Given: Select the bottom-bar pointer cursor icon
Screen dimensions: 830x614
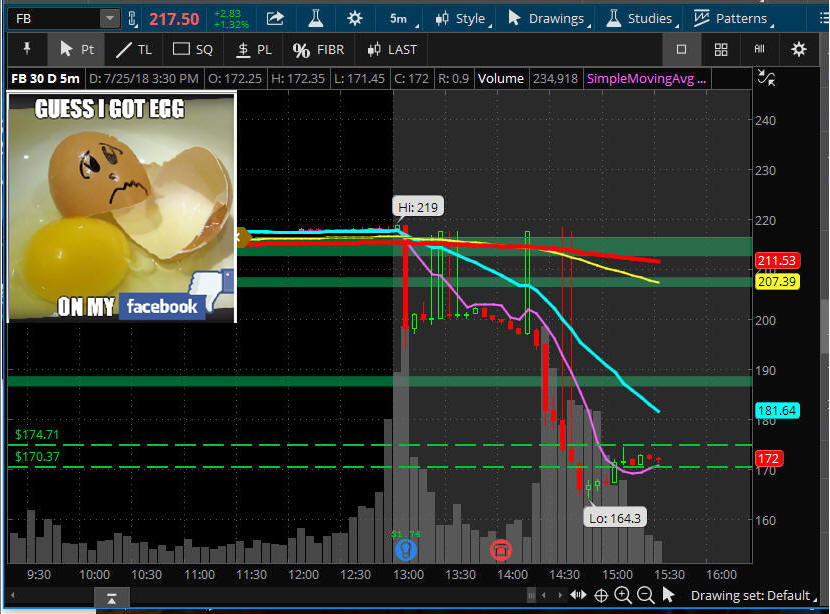Looking at the screenshot, I should coord(669,595).
